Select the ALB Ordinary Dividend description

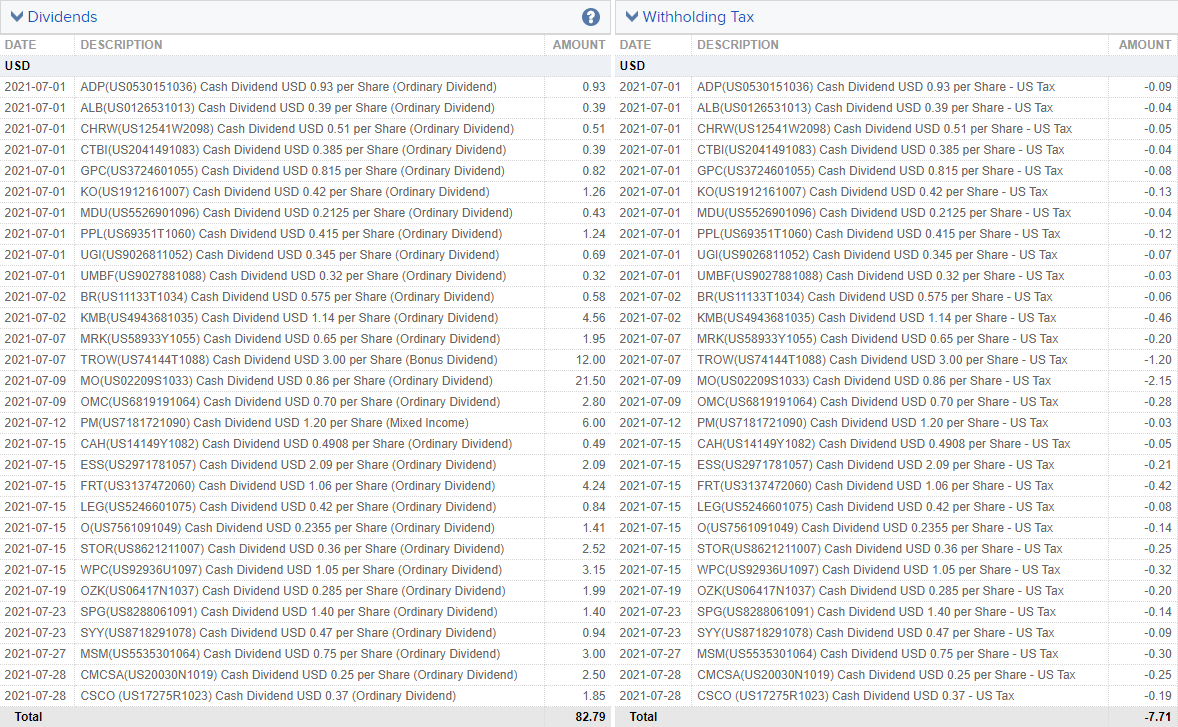(x=288, y=108)
